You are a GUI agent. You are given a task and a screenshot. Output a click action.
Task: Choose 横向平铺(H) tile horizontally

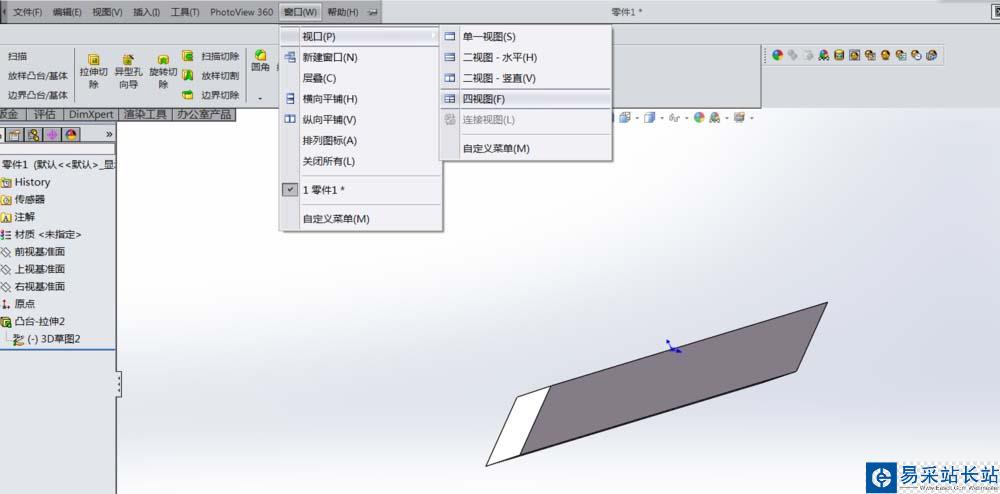361,99
